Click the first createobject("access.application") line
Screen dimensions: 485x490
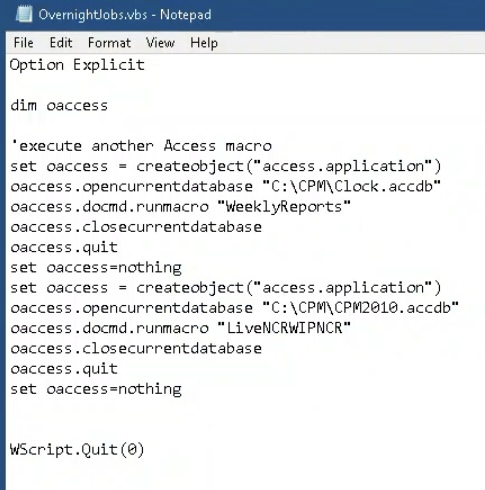click(226, 166)
